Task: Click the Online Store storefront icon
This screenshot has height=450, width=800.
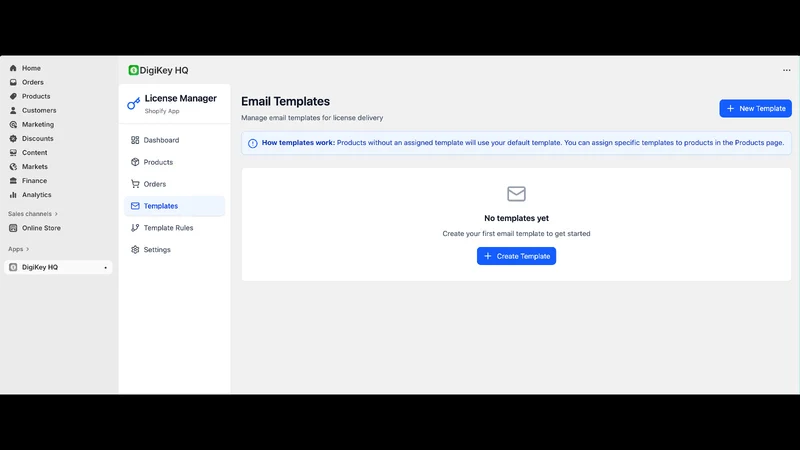Action: pos(13,228)
